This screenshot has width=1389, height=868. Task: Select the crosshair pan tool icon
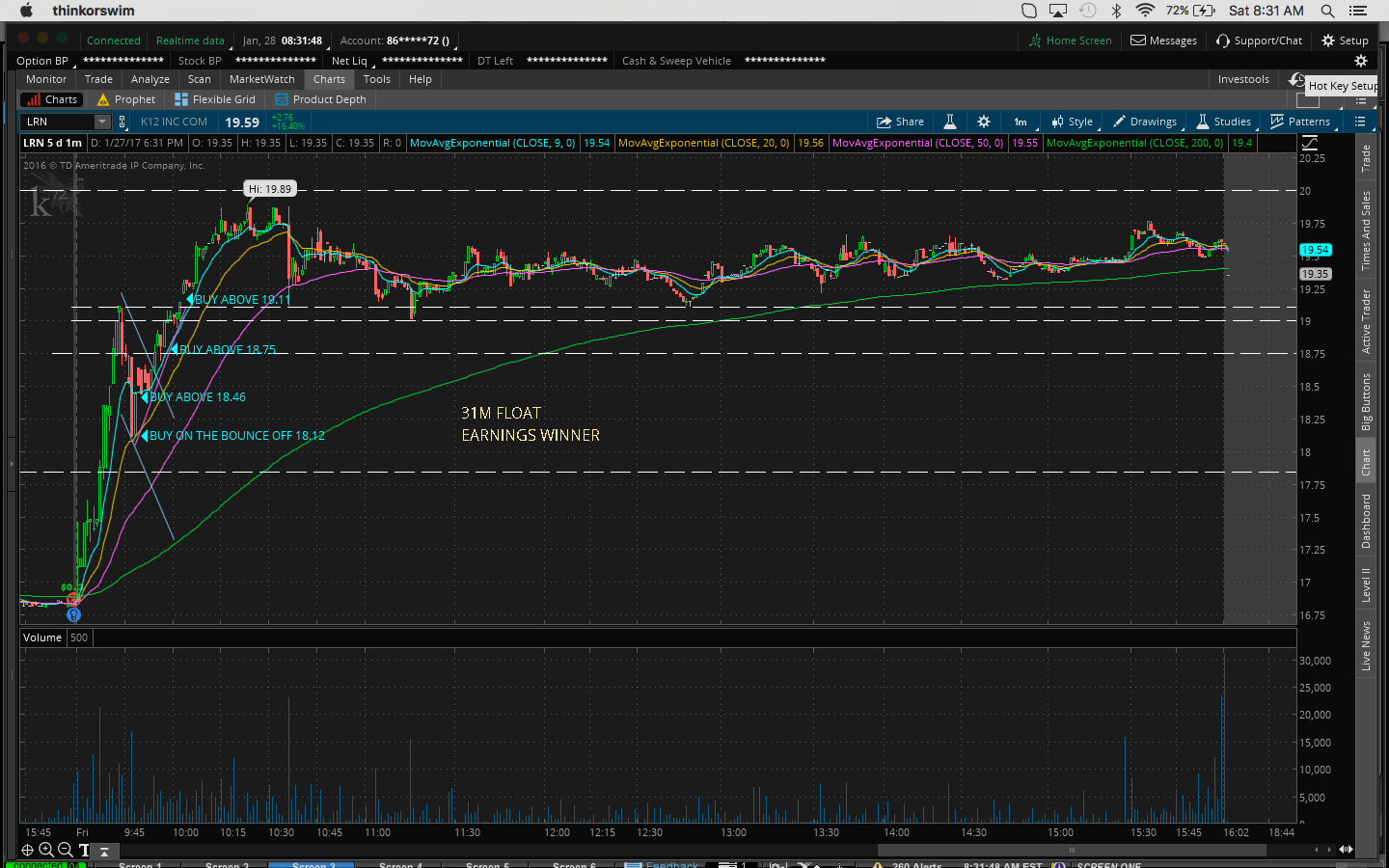click(27, 850)
